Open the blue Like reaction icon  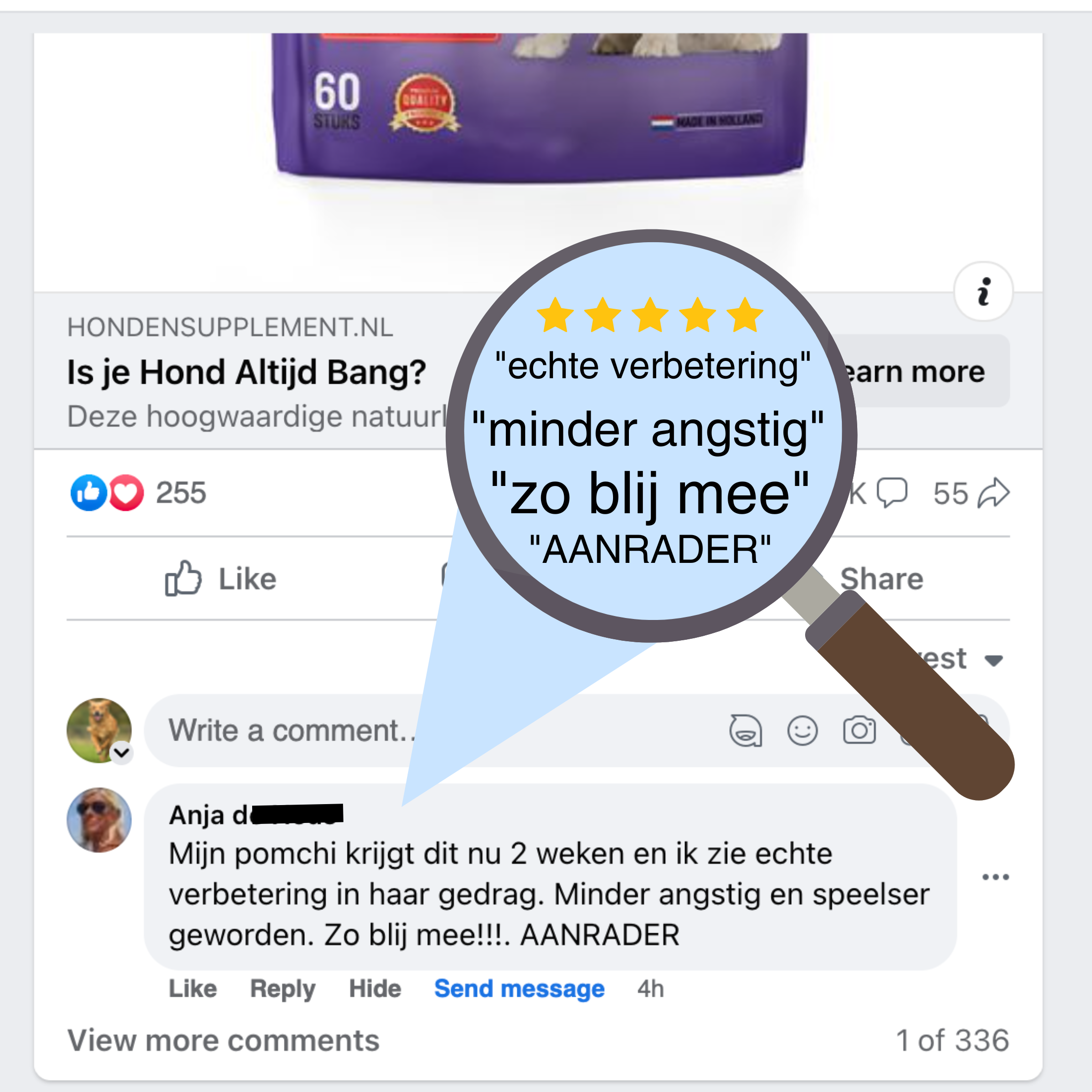89,493
